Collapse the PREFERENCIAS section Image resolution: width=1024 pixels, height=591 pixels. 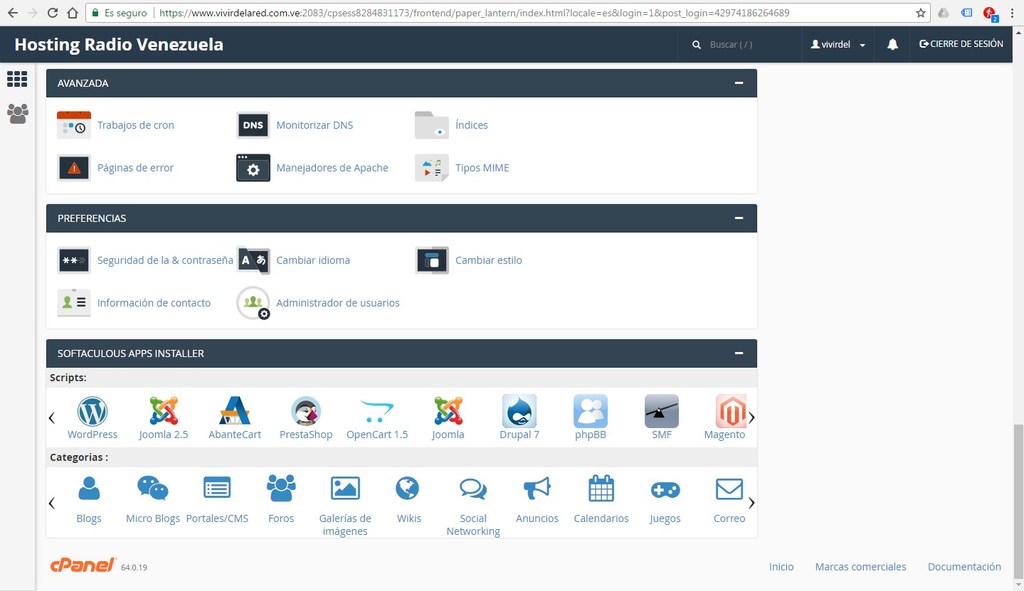(739, 218)
